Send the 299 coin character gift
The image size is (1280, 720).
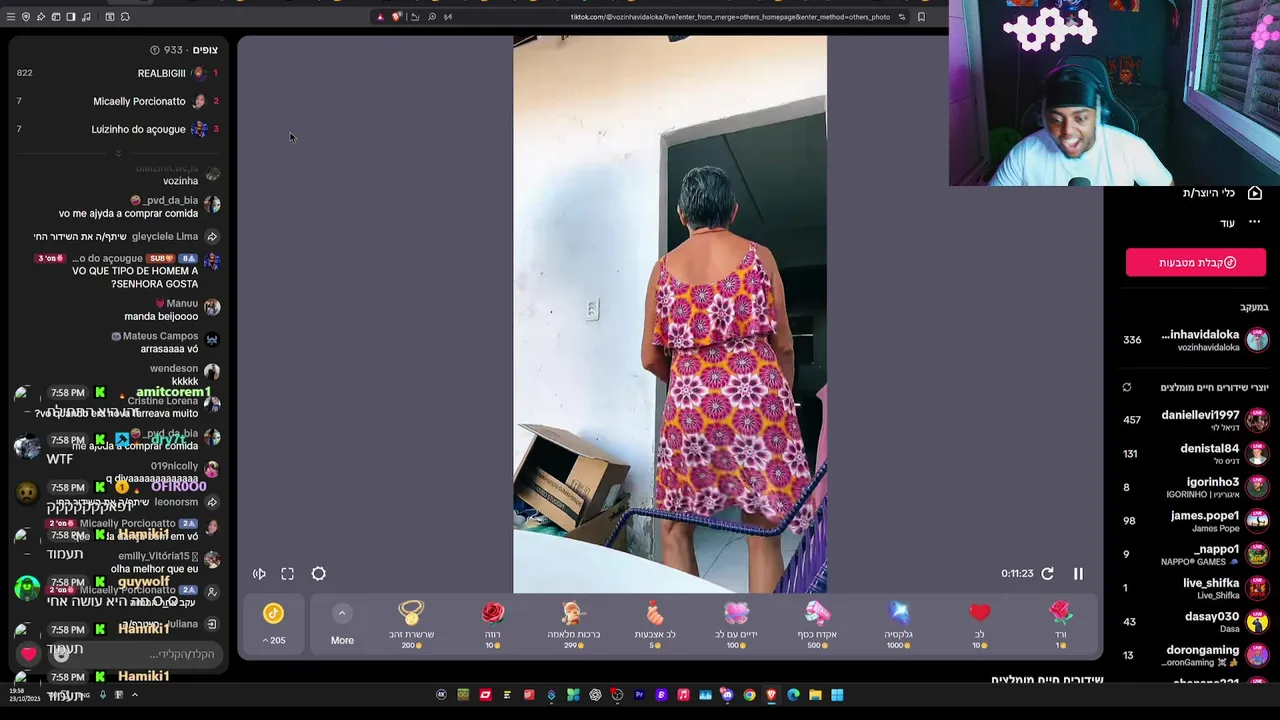[x=573, y=625]
